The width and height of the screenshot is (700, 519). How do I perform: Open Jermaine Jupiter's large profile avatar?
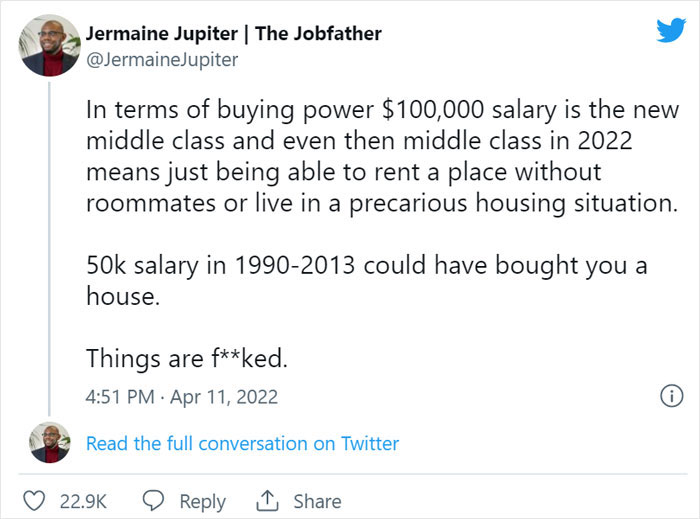click(x=49, y=45)
